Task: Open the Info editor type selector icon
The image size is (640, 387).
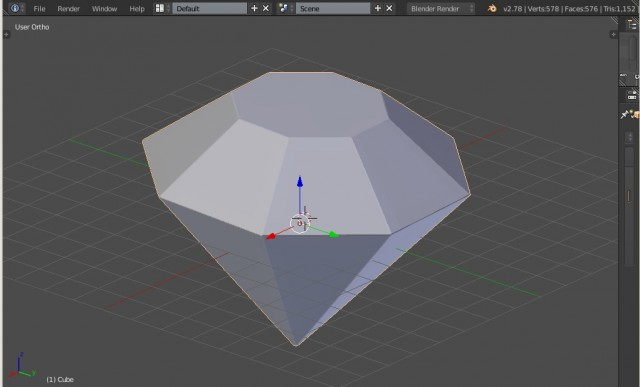Action: pos(16,8)
